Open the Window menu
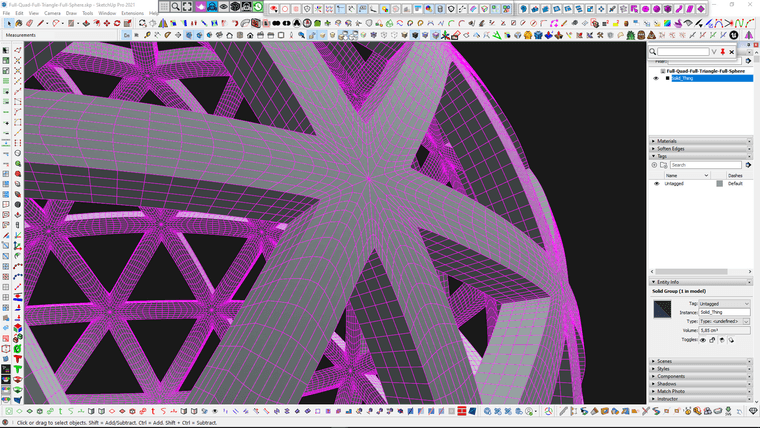760x428 pixels. click(107, 13)
